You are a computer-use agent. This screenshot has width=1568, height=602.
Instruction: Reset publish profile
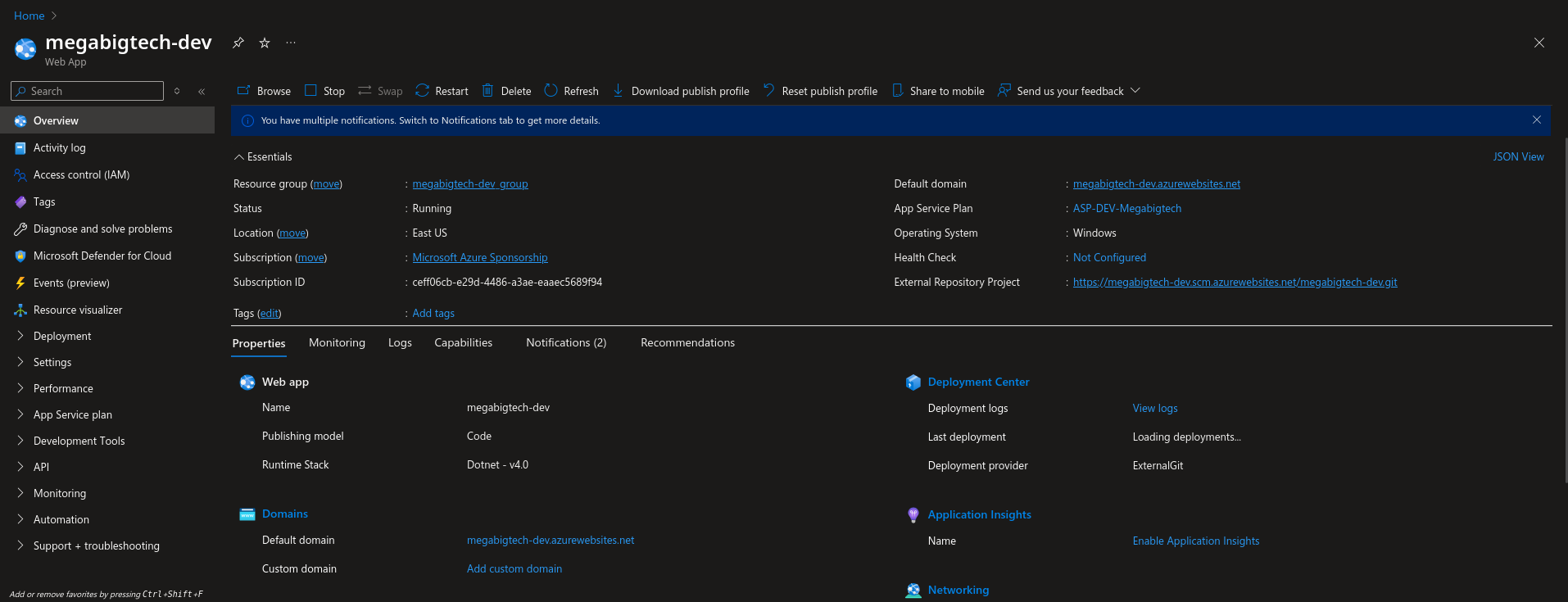820,91
